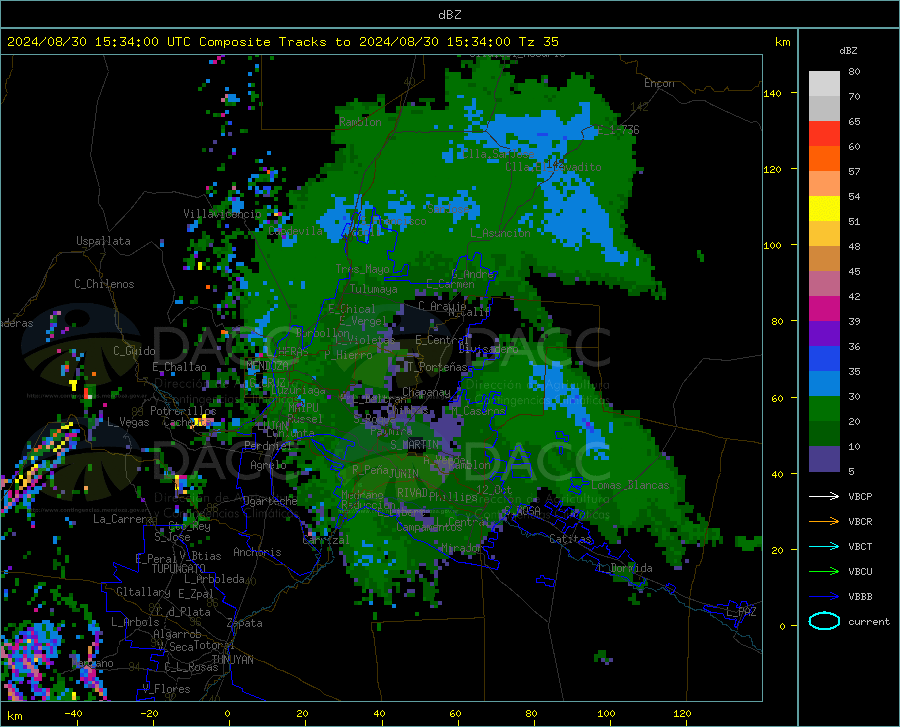The height and width of the screenshot is (727, 900).
Task: Click the L_PAZ map label
Action: pyautogui.click(x=742, y=612)
